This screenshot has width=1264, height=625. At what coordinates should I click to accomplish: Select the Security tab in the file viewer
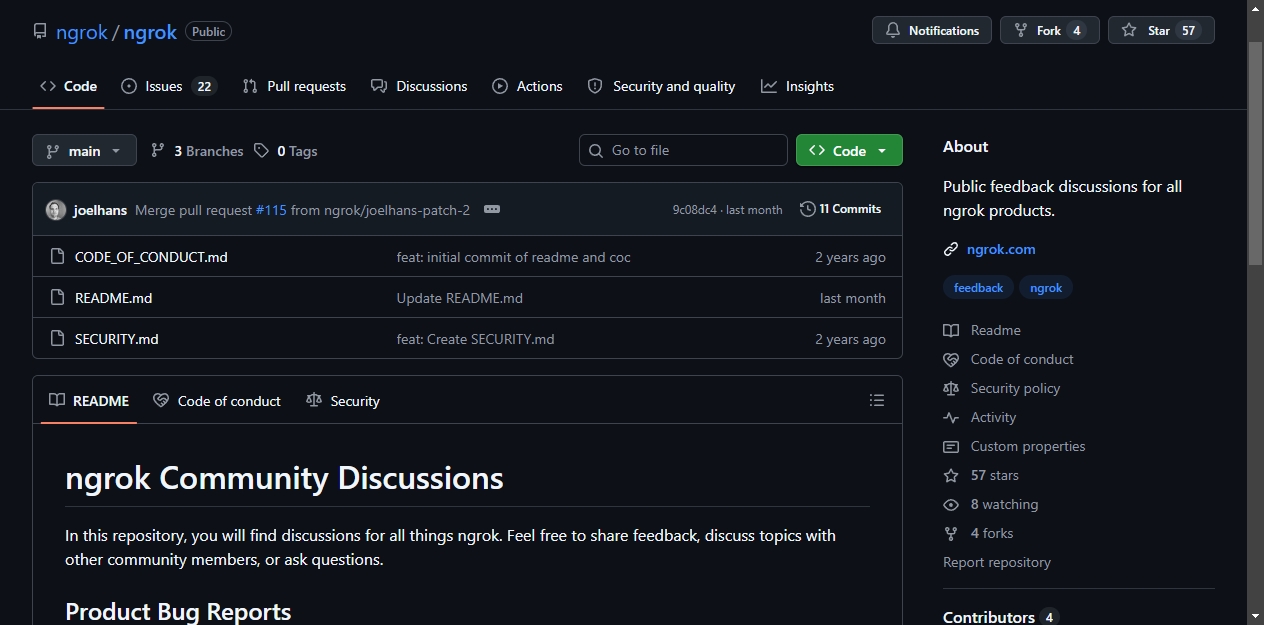[x=343, y=400]
